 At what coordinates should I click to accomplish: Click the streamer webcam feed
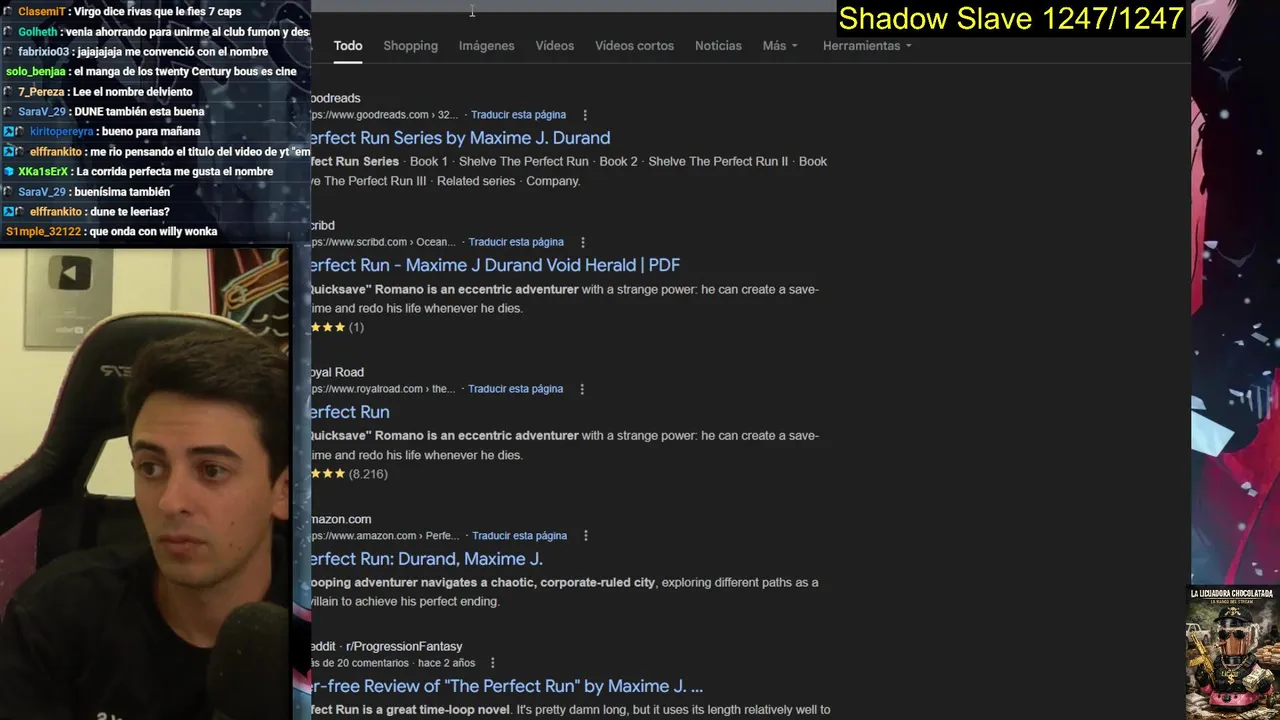[x=146, y=483]
